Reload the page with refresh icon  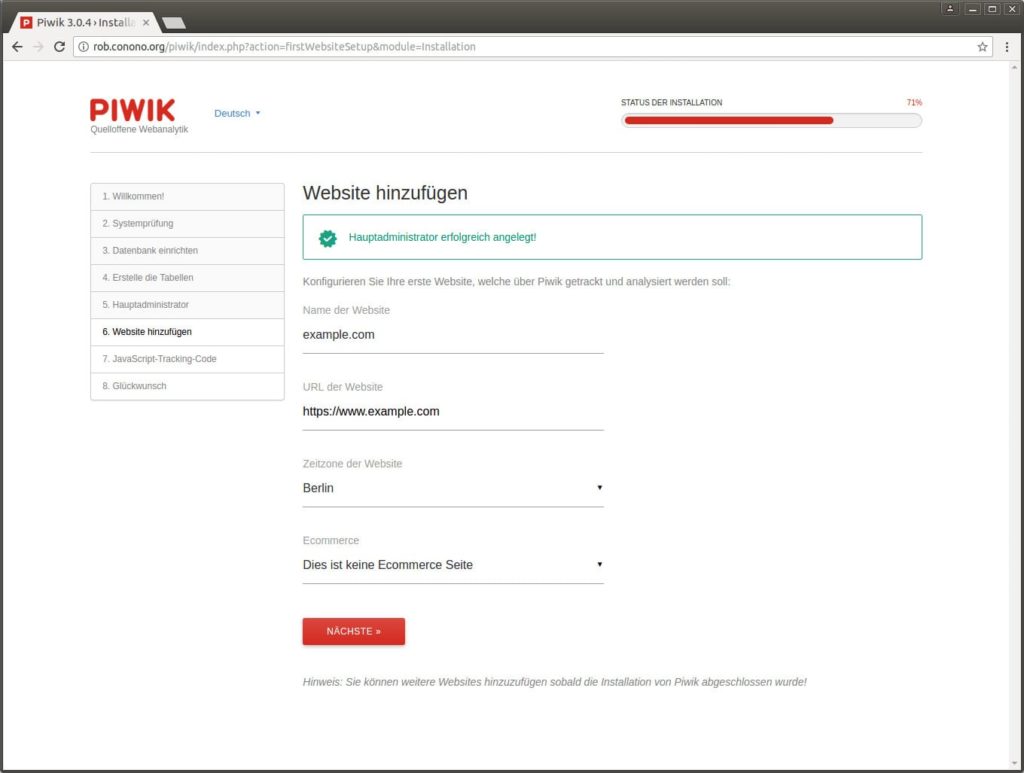pos(59,47)
